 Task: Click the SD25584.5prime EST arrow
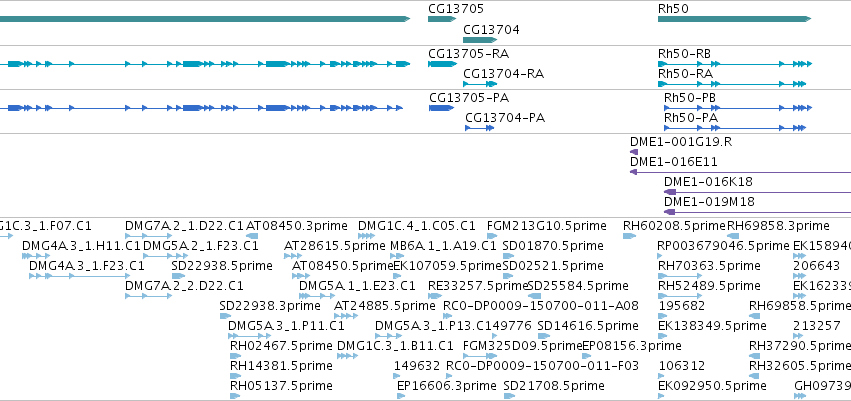pyautogui.click(x=535, y=296)
